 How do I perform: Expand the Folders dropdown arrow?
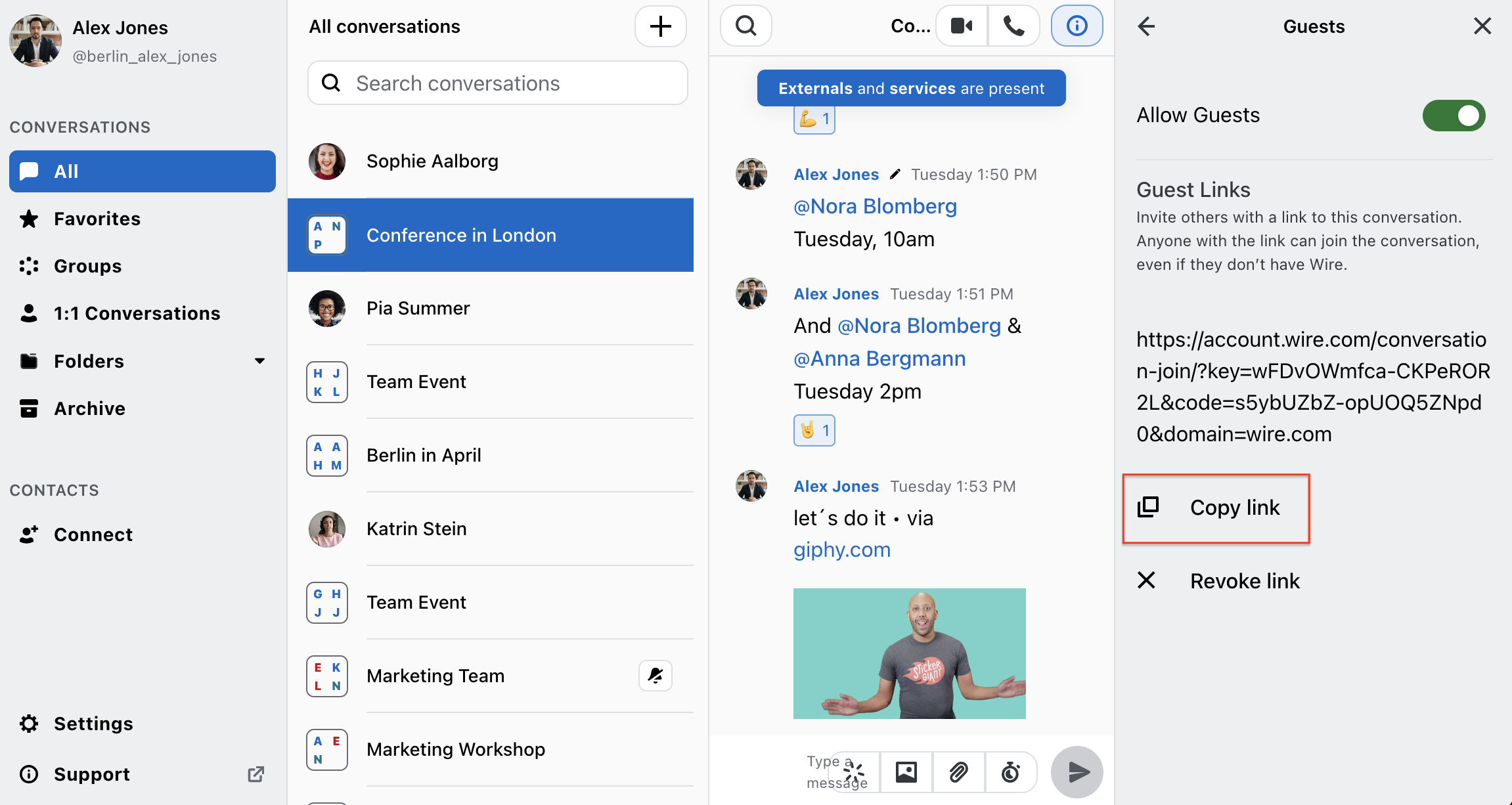coord(259,361)
